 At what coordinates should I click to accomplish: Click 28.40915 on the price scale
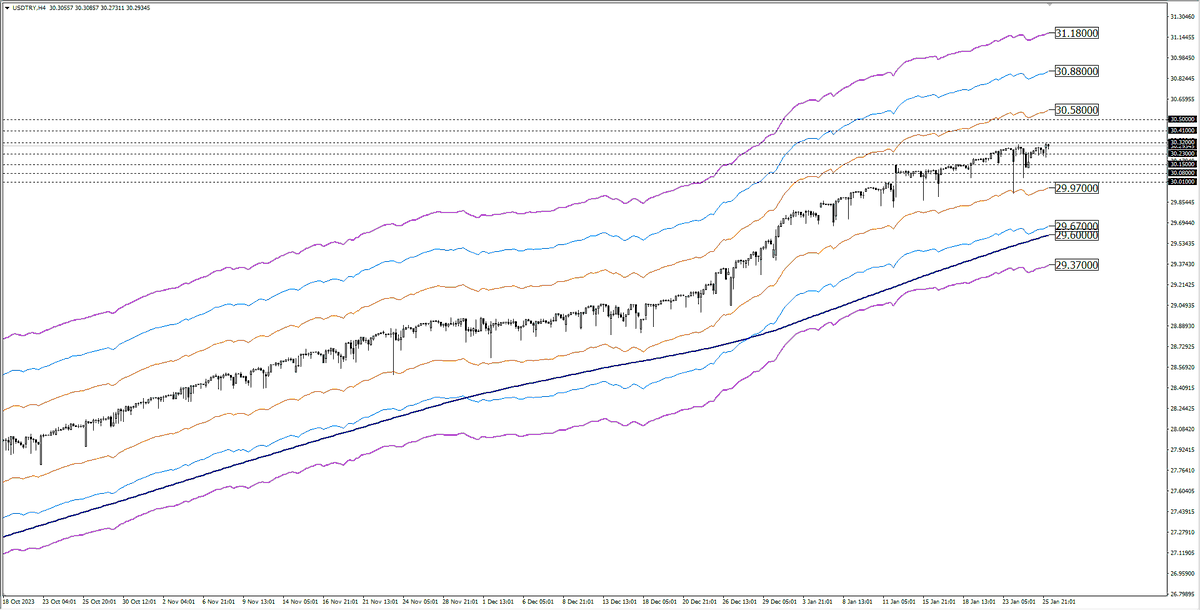point(1184,387)
